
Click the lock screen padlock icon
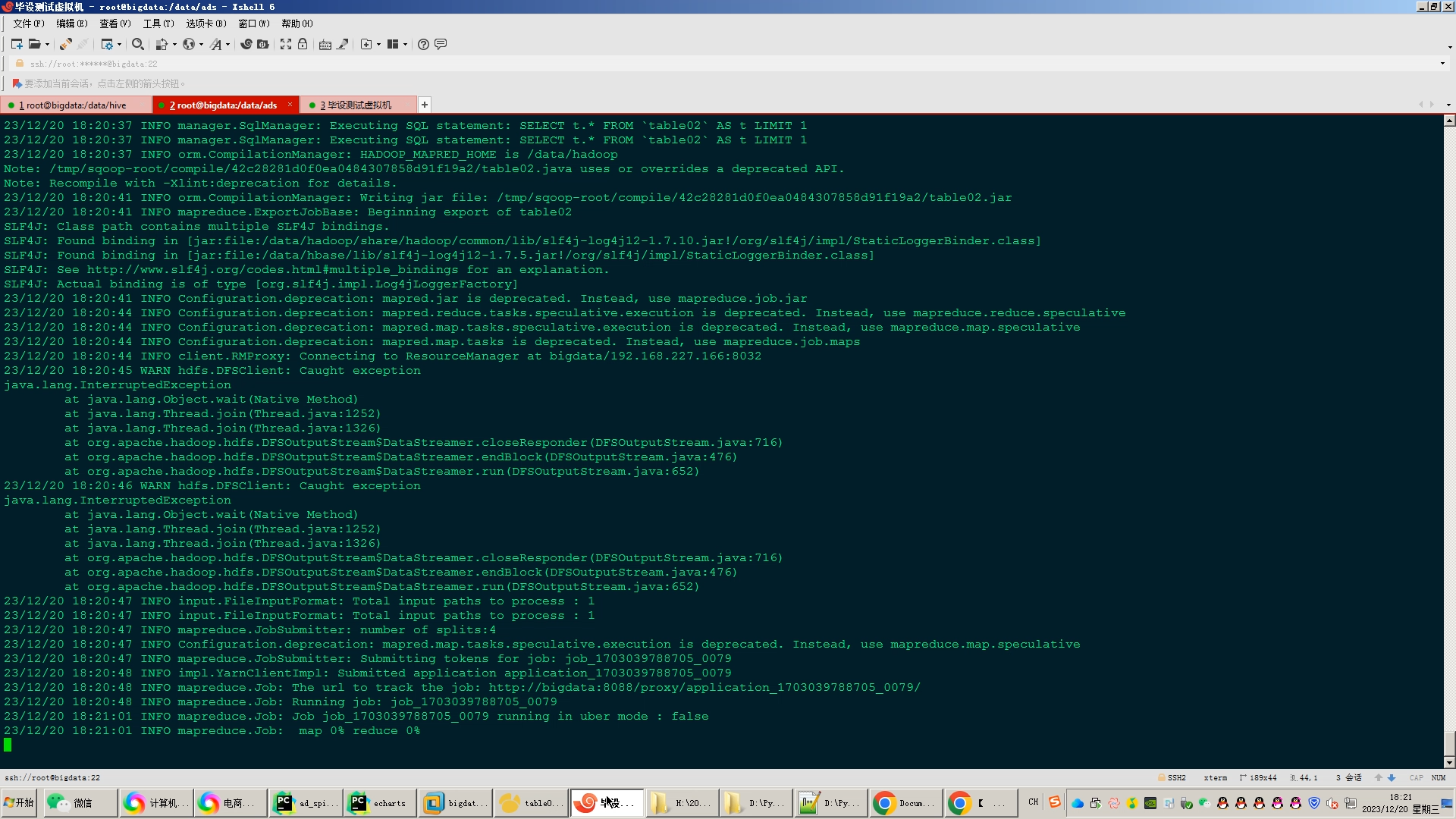point(303,44)
